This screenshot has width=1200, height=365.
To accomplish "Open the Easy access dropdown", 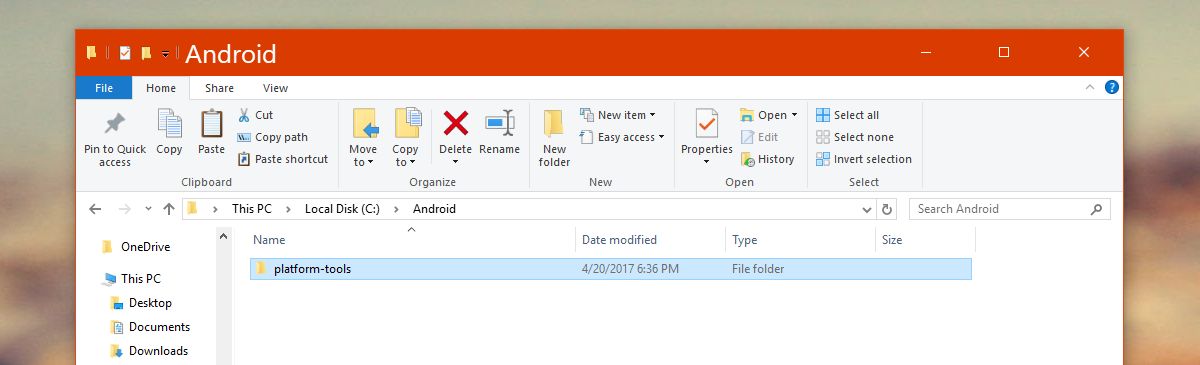I will (x=622, y=137).
